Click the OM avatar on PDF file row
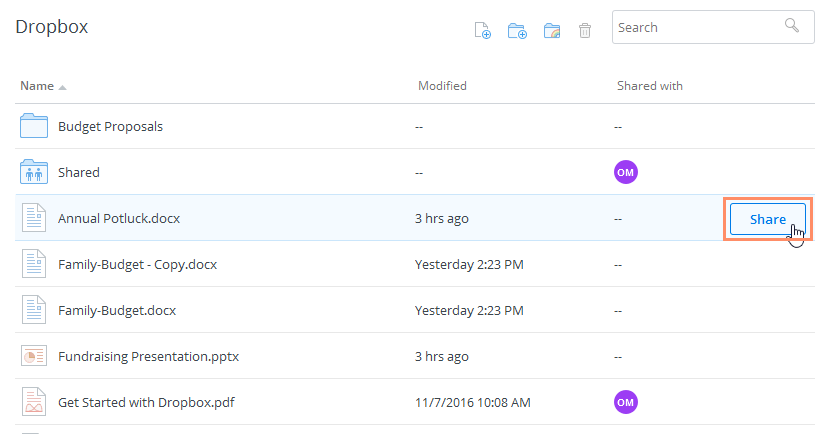 click(626, 402)
